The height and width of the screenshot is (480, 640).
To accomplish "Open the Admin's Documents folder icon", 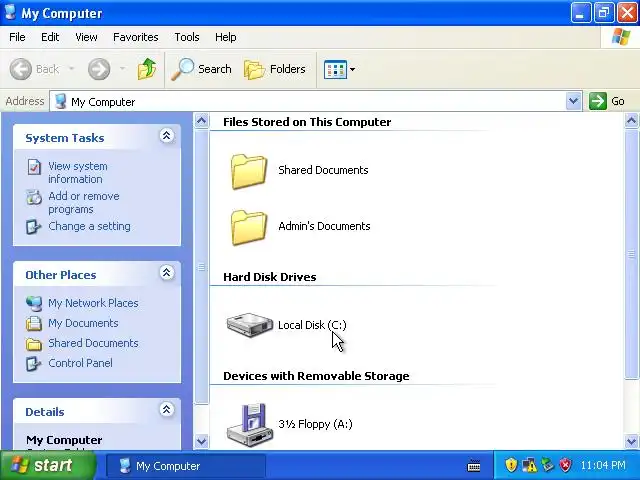I will 249,227.
